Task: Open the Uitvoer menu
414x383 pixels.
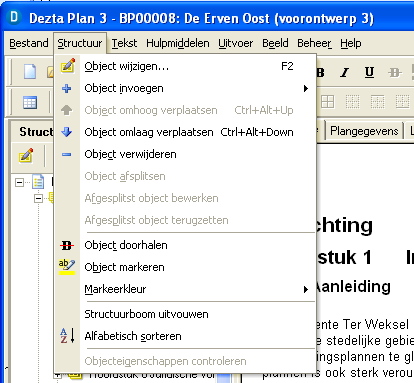Action: click(x=236, y=43)
